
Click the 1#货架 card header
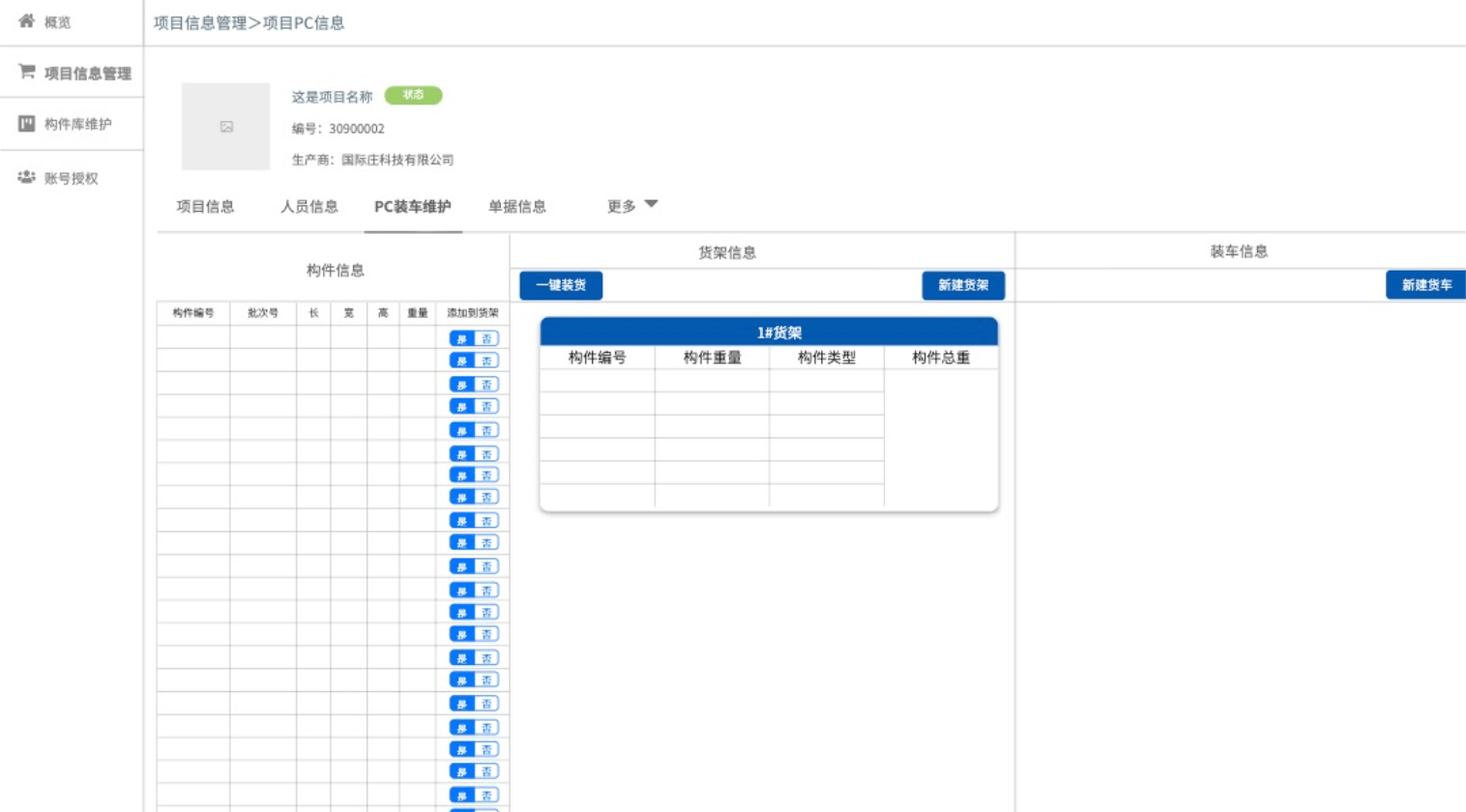(x=769, y=332)
